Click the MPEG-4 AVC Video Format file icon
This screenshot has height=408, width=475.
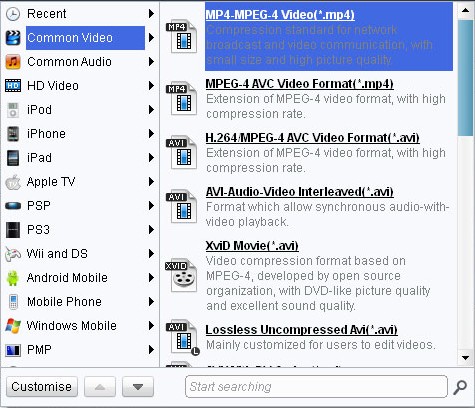(x=182, y=99)
